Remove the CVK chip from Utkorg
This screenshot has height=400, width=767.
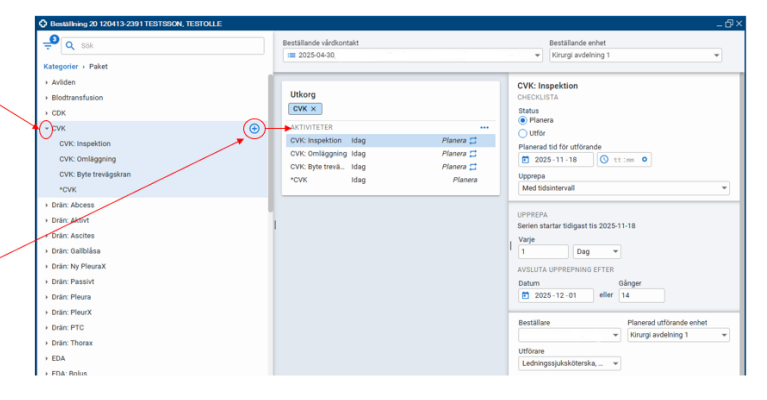coord(313,108)
